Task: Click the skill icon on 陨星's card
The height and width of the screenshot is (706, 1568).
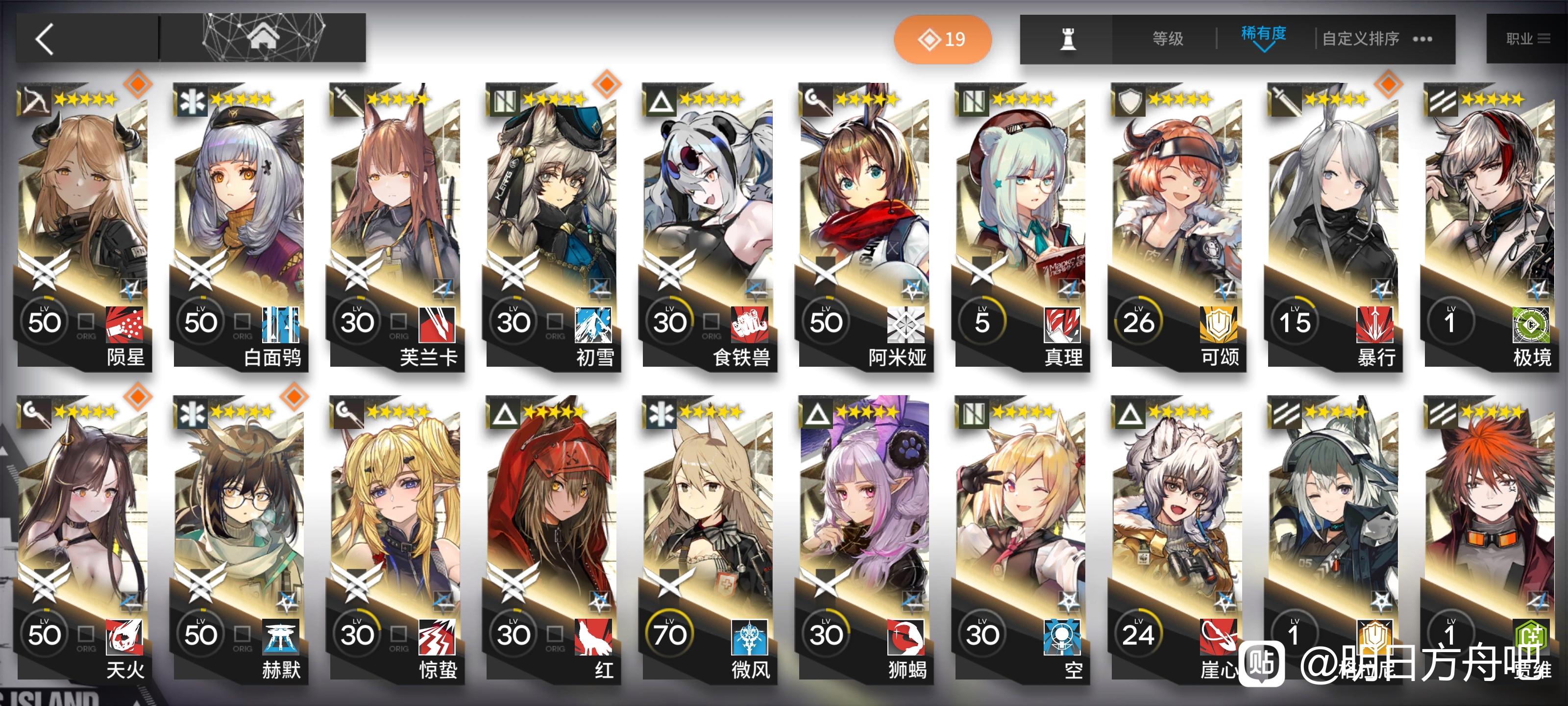Action: coord(125,325)
